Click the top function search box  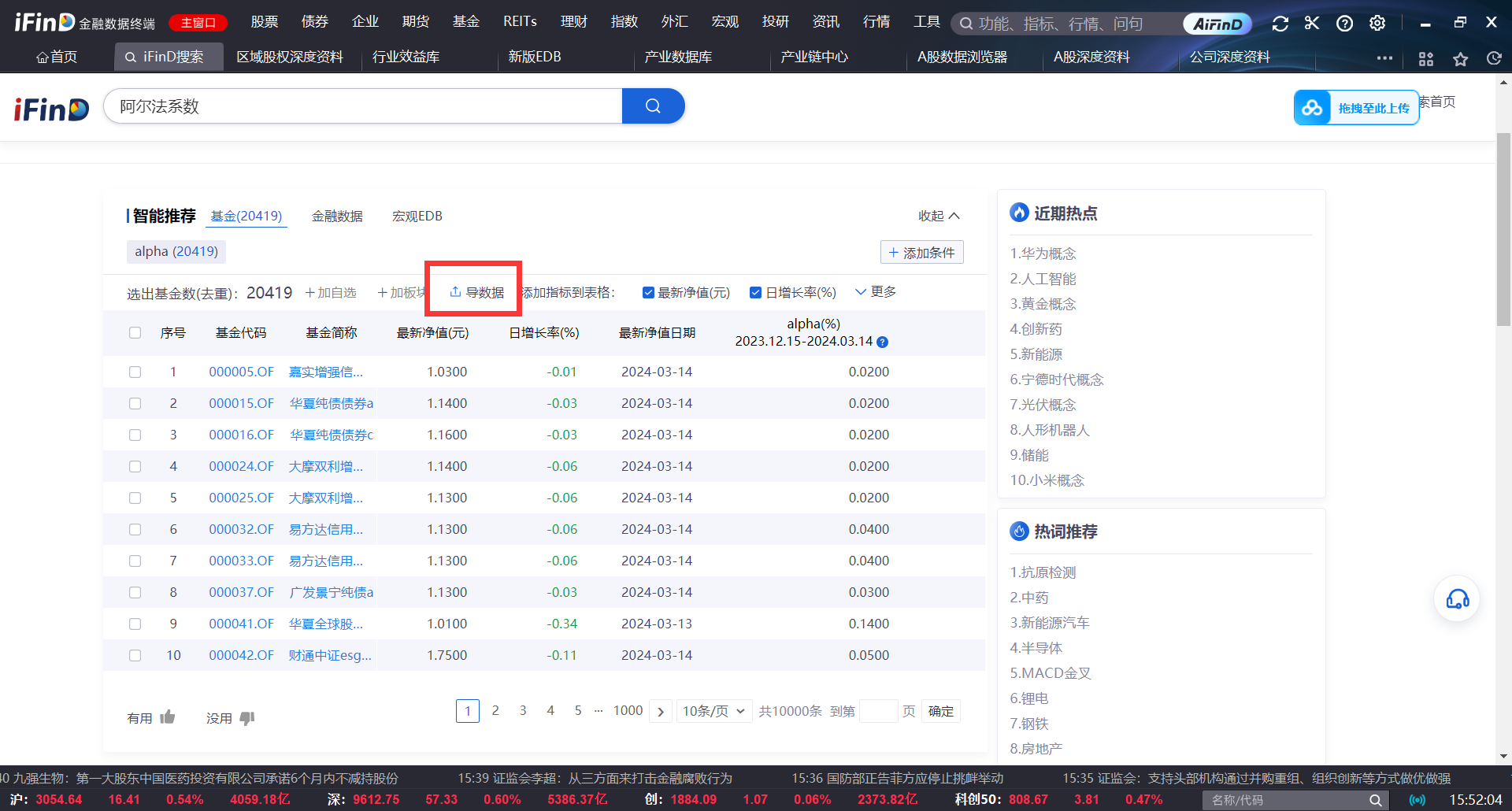click(x=1067, y=24)
